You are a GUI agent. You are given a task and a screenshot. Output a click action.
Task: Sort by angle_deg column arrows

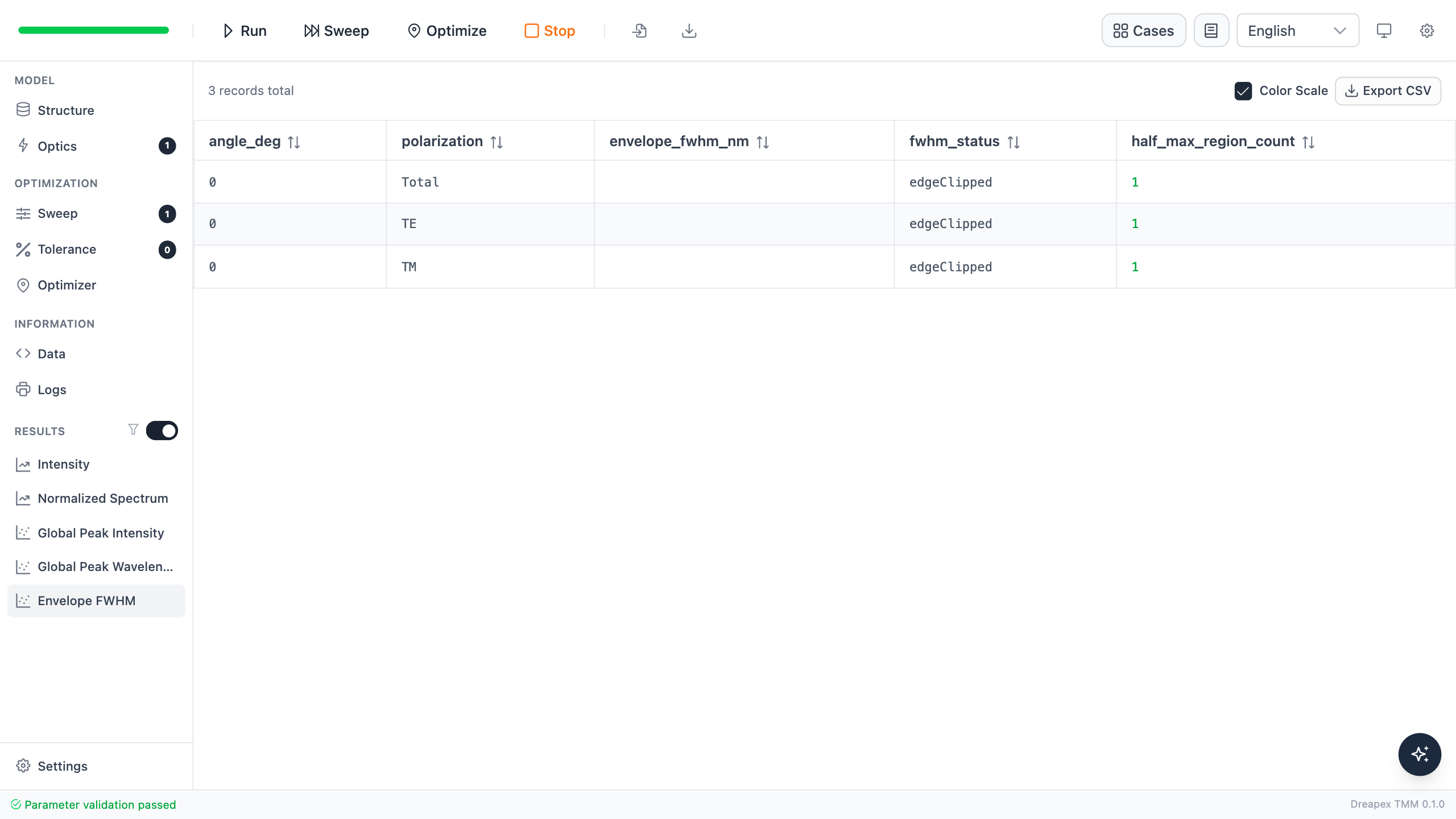[294, 142]
